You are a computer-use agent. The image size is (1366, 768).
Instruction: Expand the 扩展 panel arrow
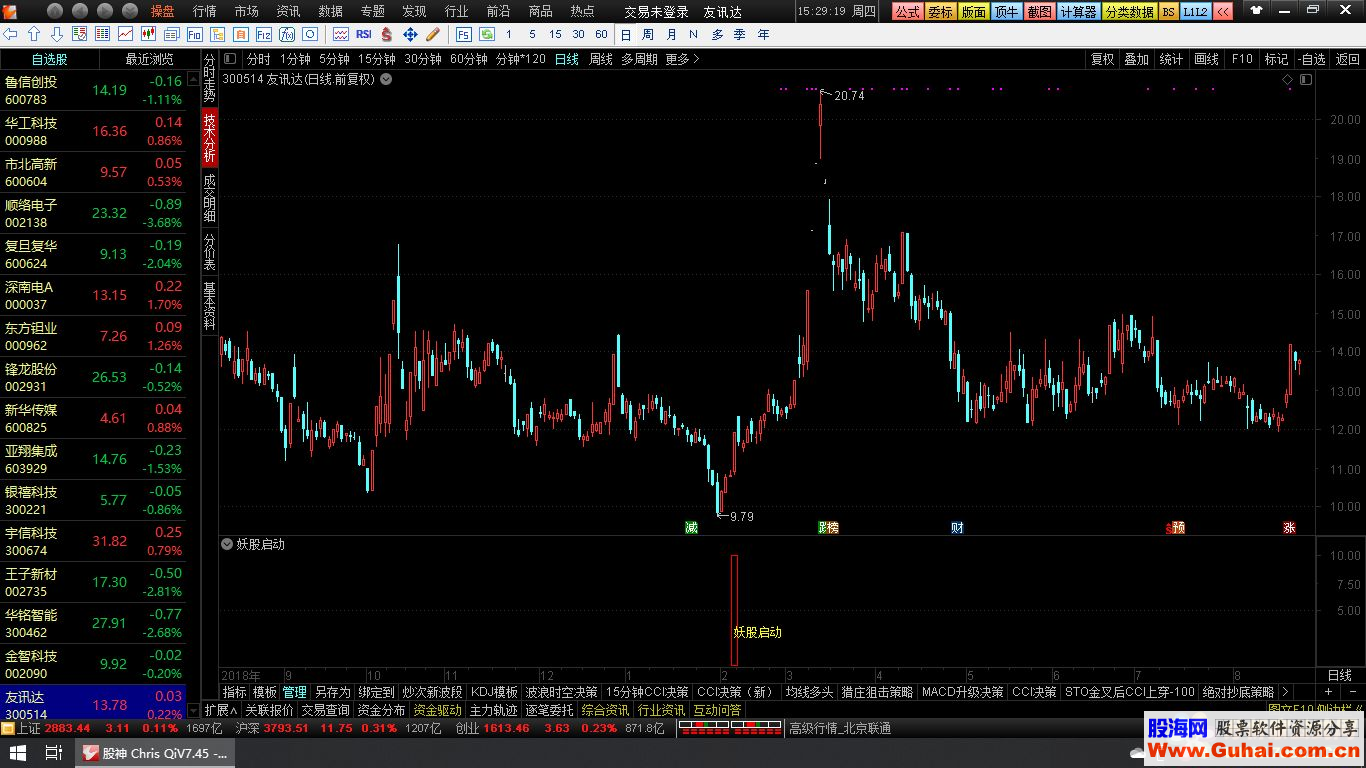point(221,710)
